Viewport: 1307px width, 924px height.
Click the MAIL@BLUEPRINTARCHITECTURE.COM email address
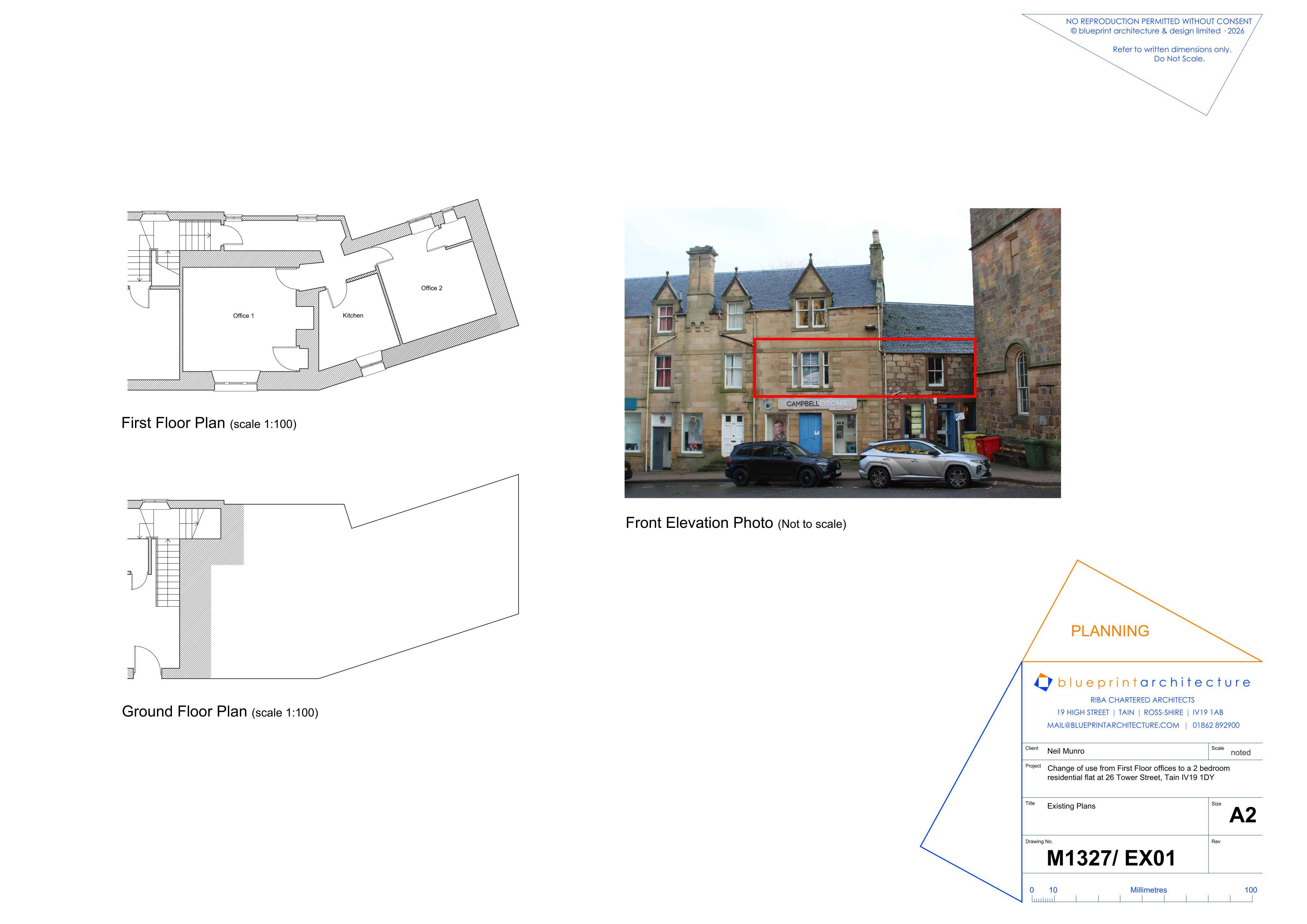(1113, 725)
